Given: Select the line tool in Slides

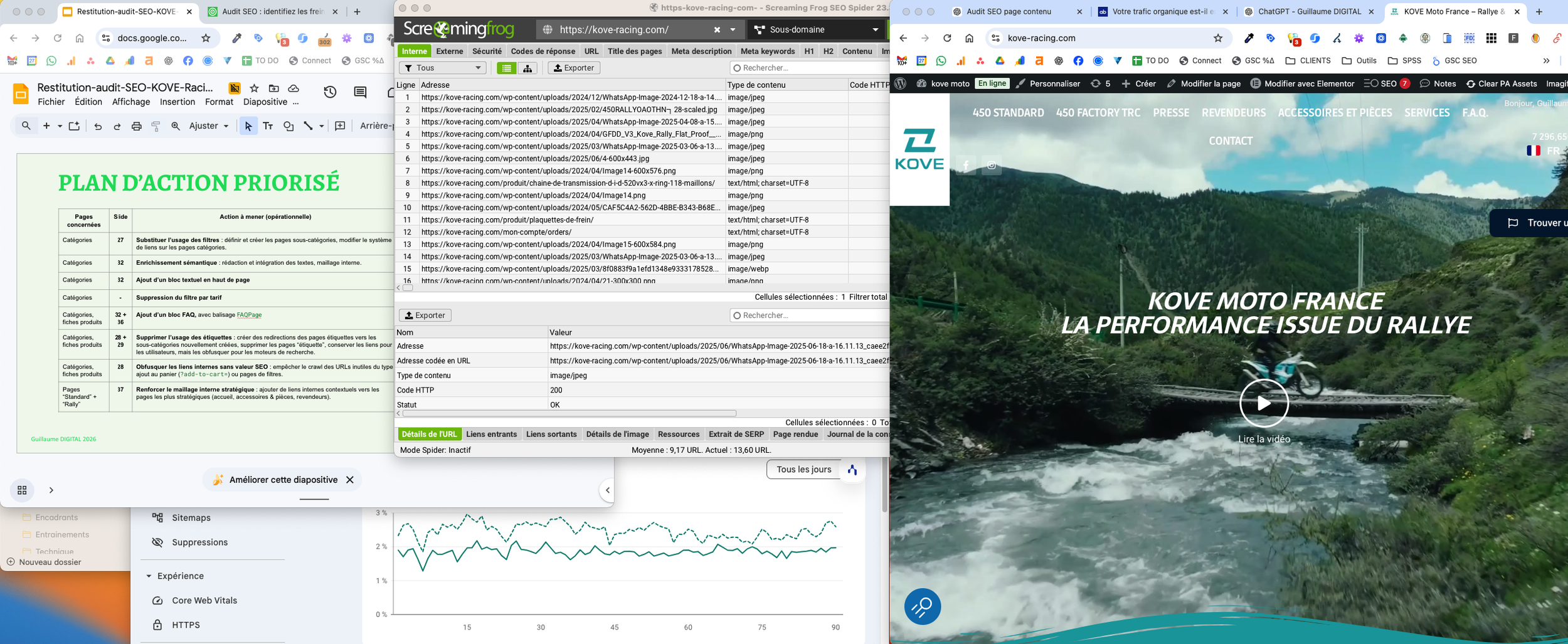Looking at the screenshot, I should click(x=308, y=126).
